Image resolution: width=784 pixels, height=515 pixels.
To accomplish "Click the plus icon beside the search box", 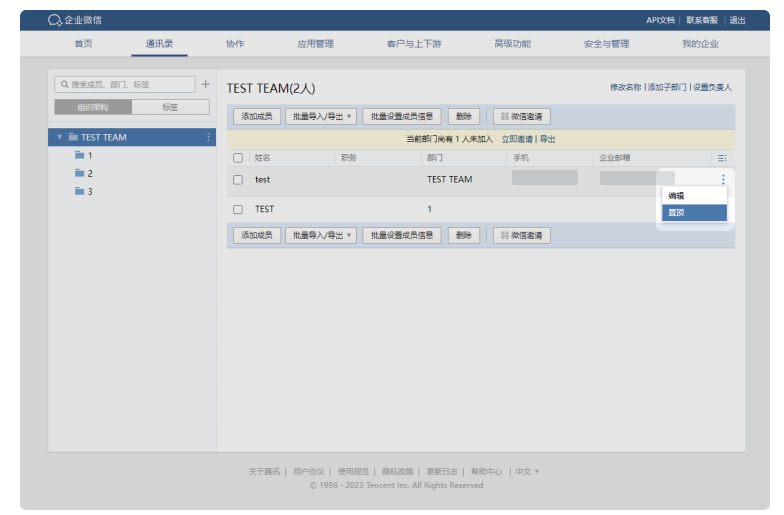I will (205, 85).
